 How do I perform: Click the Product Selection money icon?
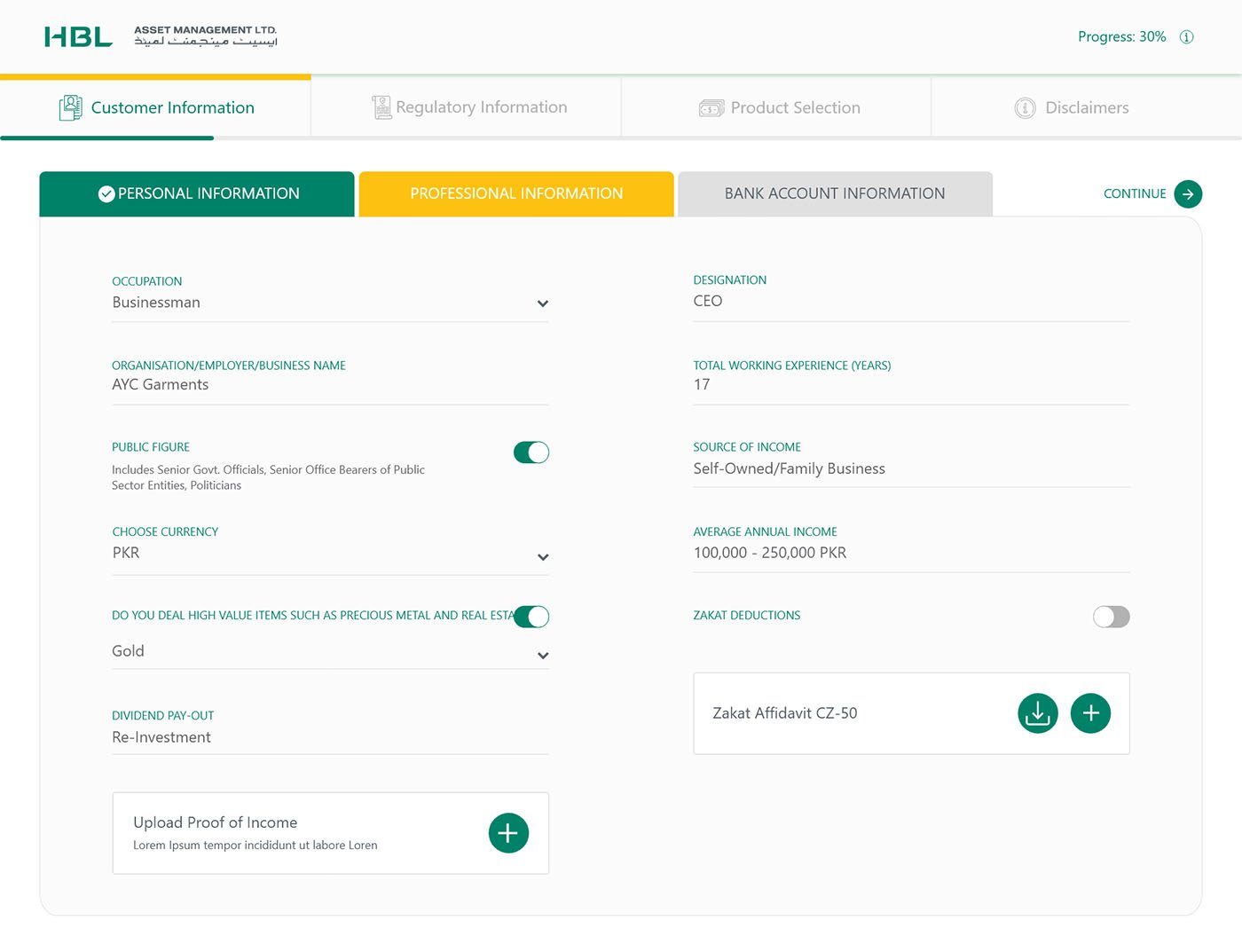click(711, 108)
